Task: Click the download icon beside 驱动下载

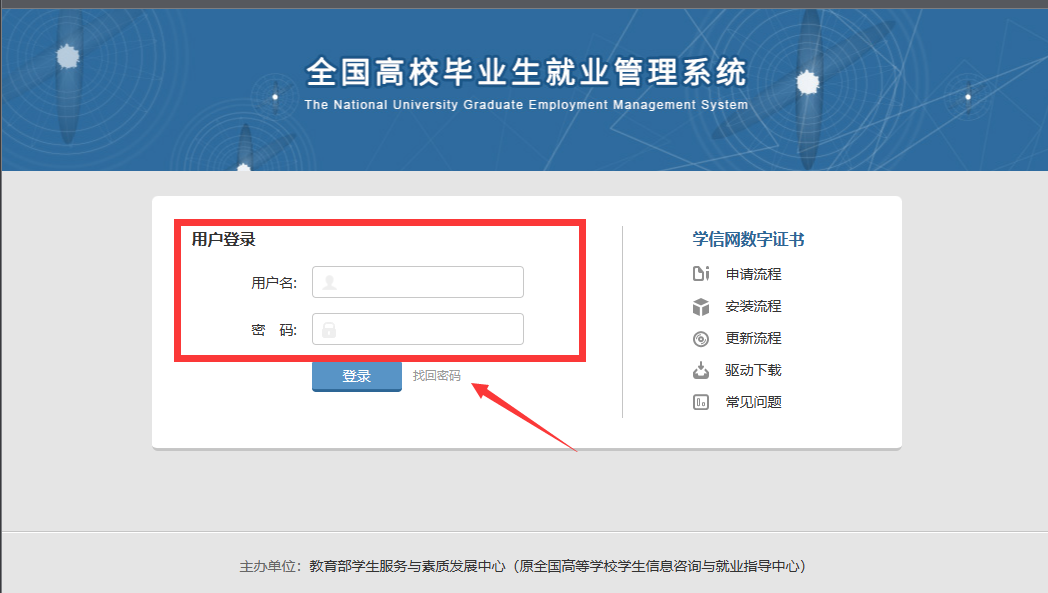Action: (x=700, y=370)
